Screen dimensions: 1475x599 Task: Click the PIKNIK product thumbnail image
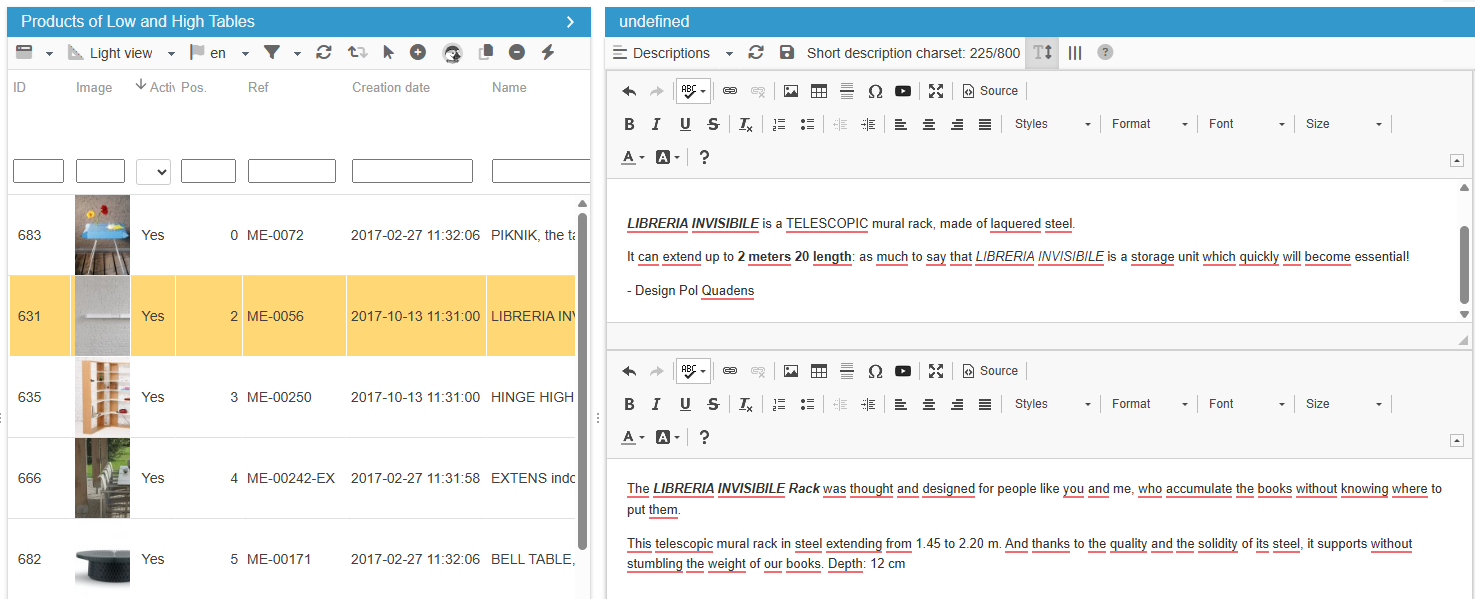102,235
